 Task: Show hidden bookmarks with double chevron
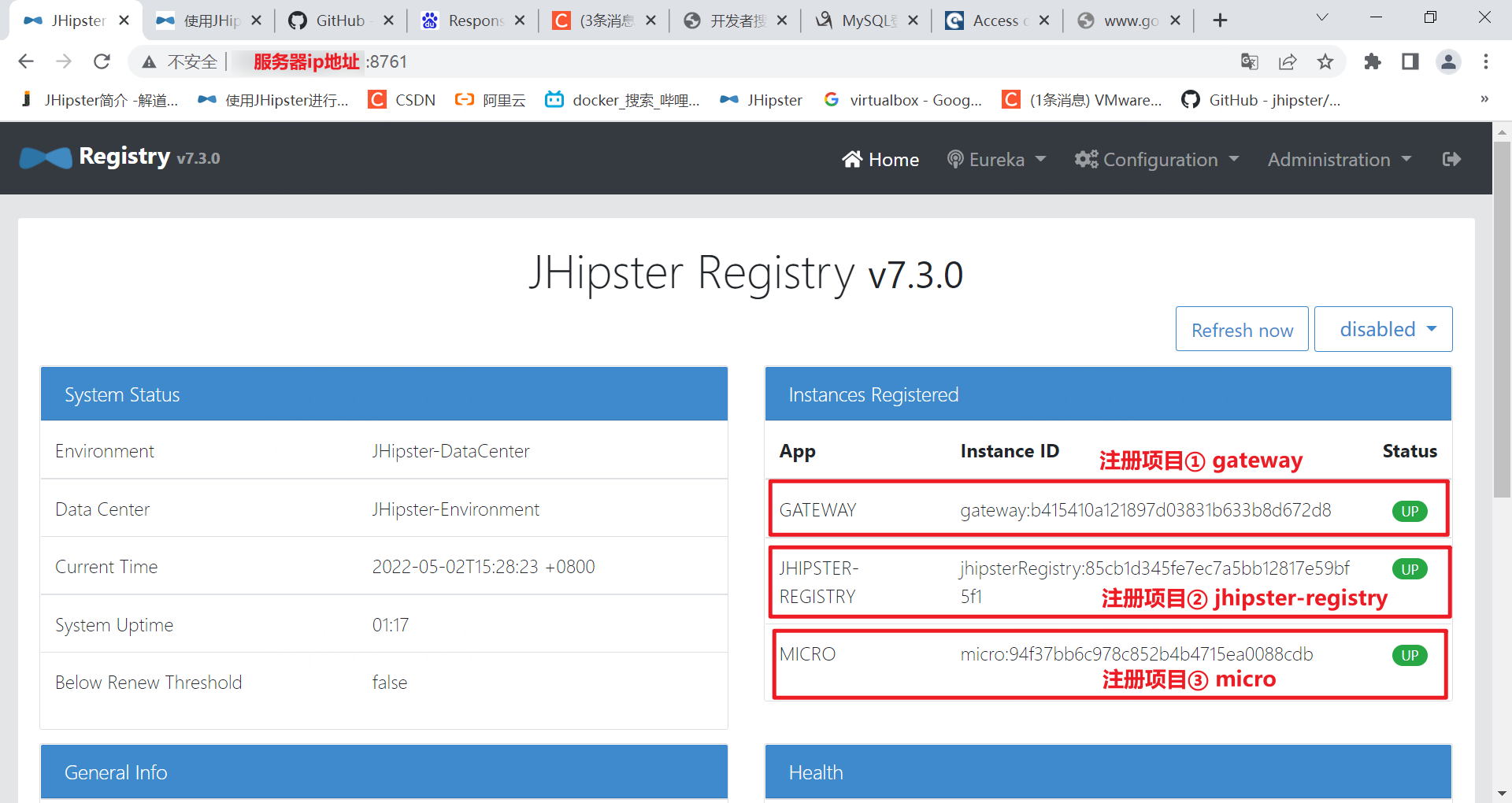[1484, 99]
